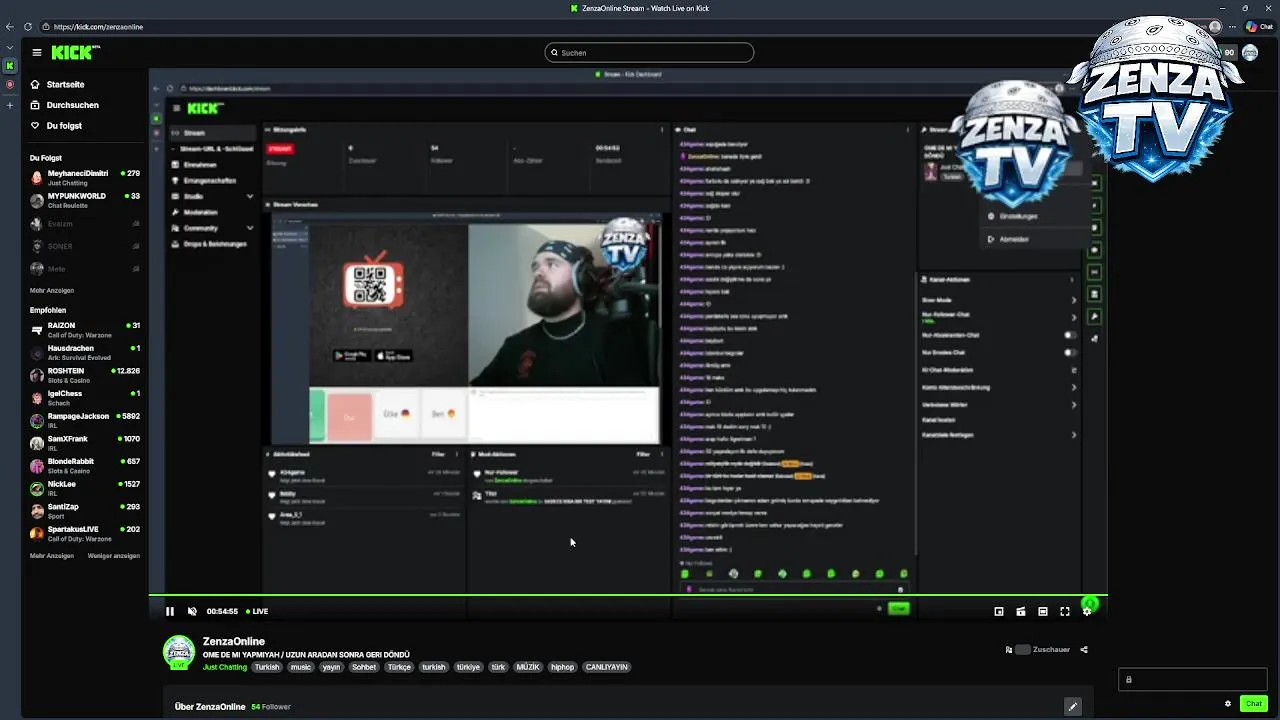Unmute the stream volume icon
The width and height of the screenshot is (1280, 720).
(x=192, y=611)
